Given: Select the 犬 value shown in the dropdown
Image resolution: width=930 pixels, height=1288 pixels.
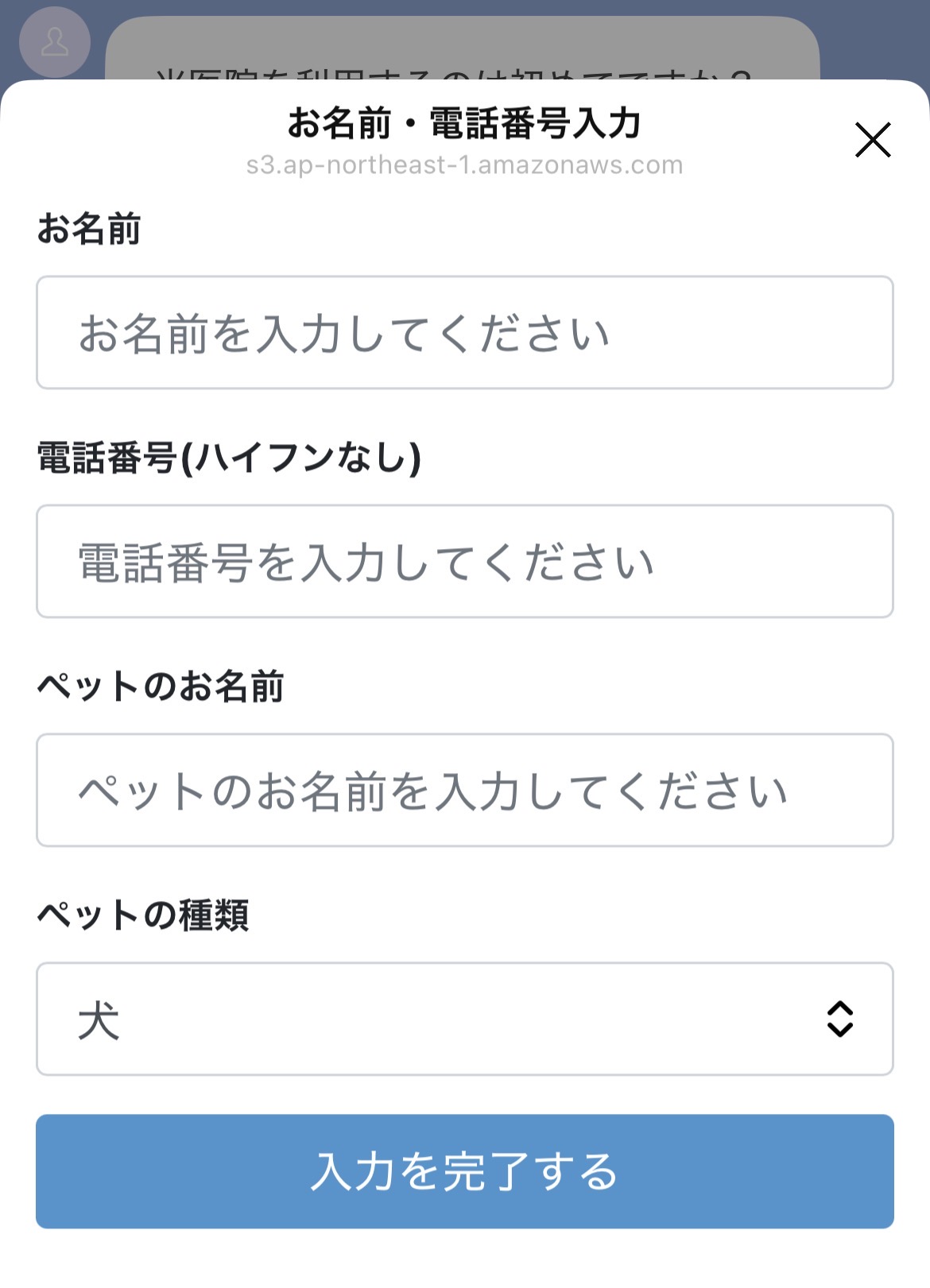Looking at the screenshot, I should 99,1020.
